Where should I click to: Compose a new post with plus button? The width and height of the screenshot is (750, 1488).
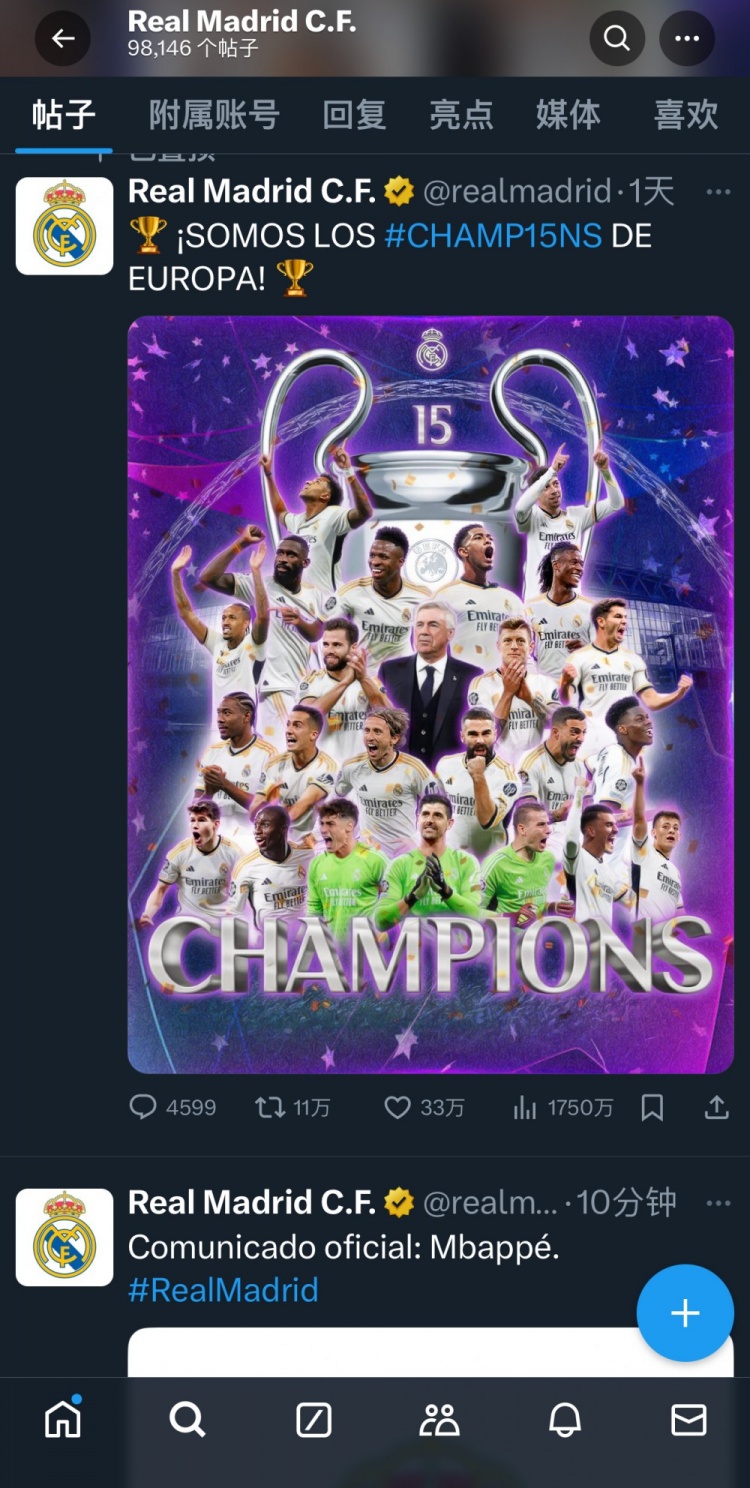685,1313
